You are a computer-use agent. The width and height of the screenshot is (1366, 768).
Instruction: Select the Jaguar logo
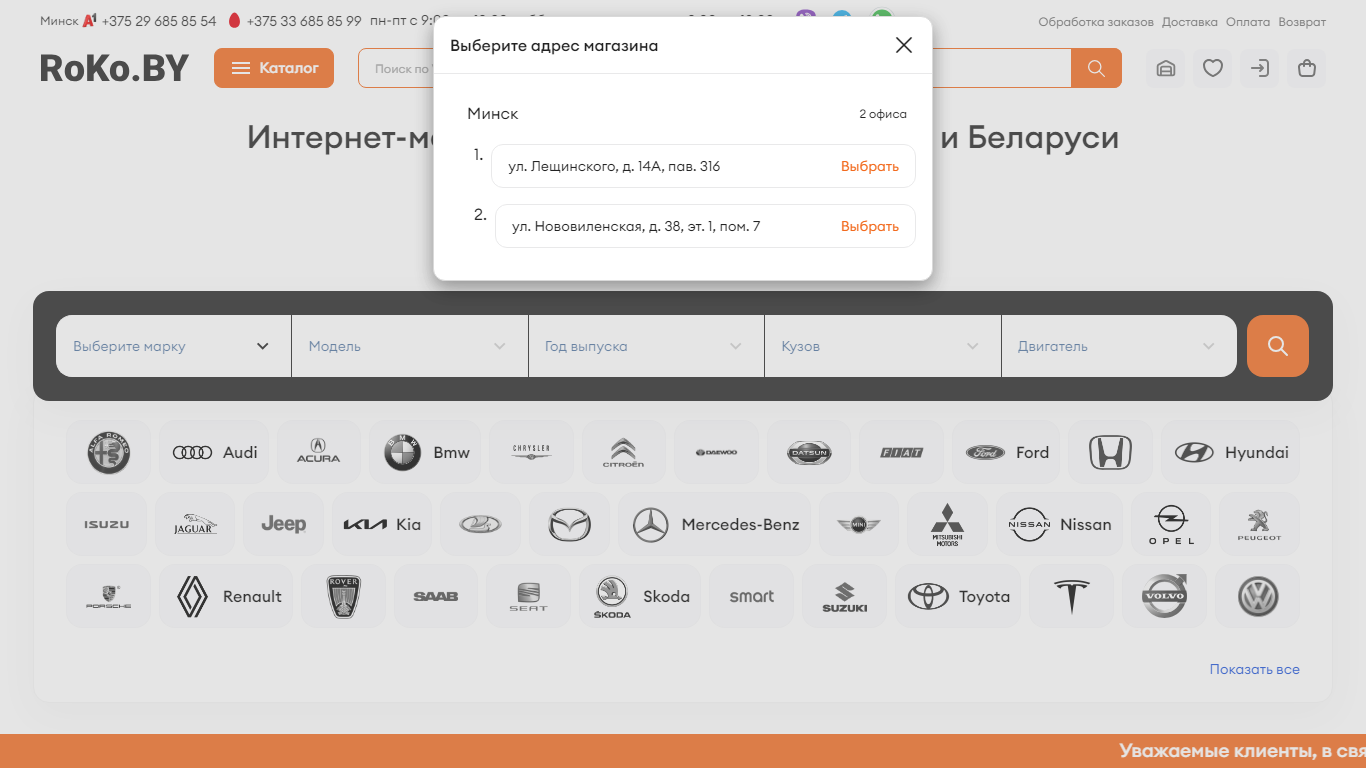(195, 524)
